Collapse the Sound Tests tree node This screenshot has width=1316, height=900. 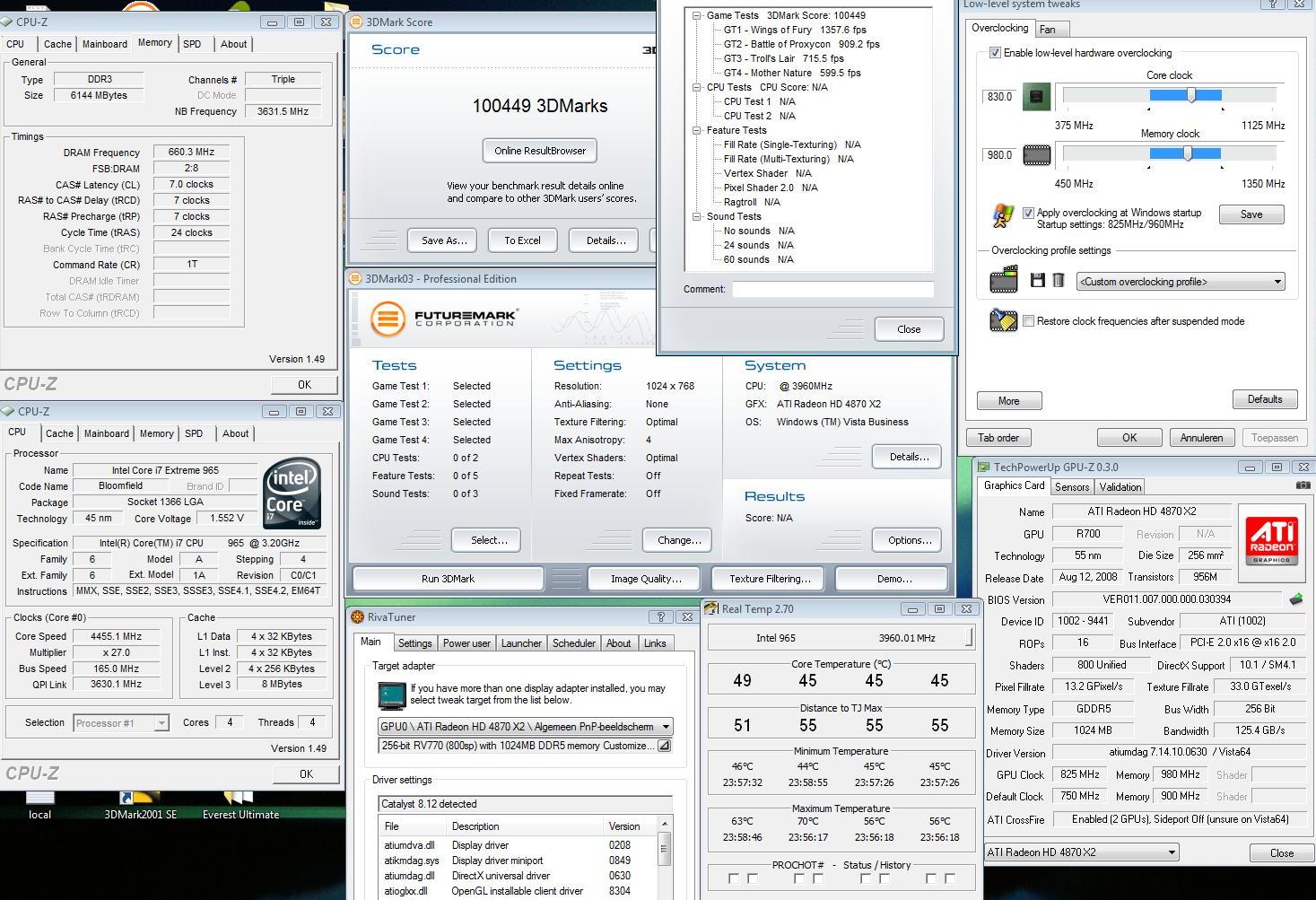pos(697,216)
